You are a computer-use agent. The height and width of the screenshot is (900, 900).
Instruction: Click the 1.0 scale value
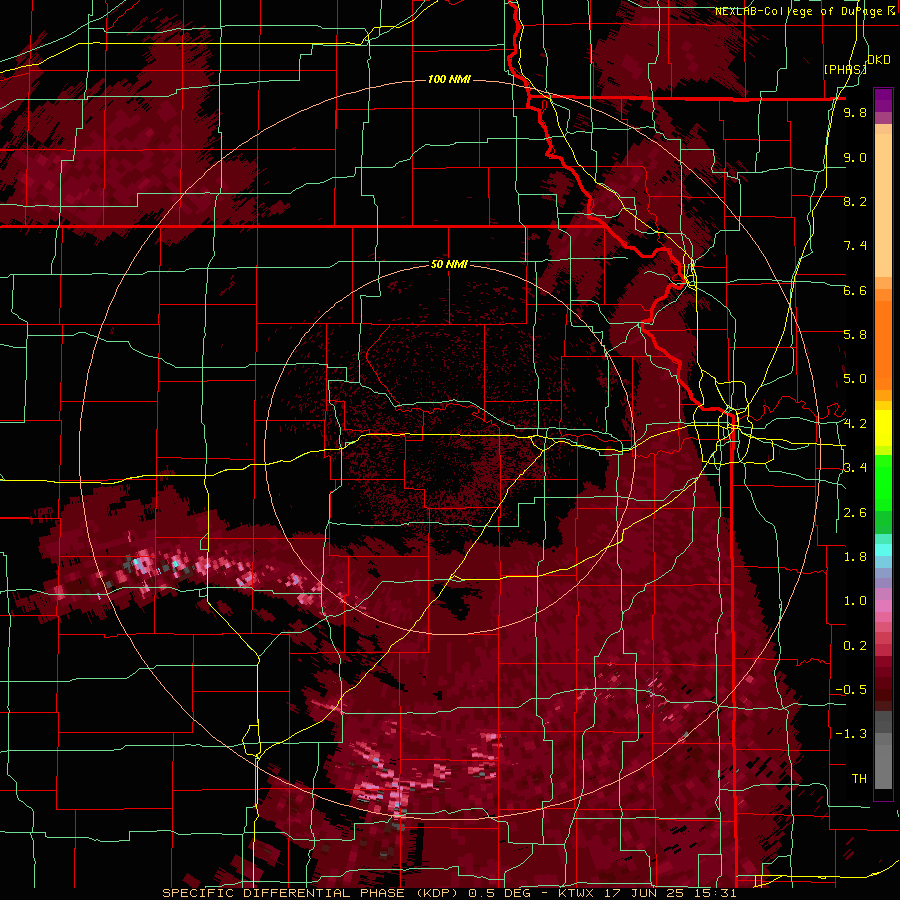coord(855,601)
